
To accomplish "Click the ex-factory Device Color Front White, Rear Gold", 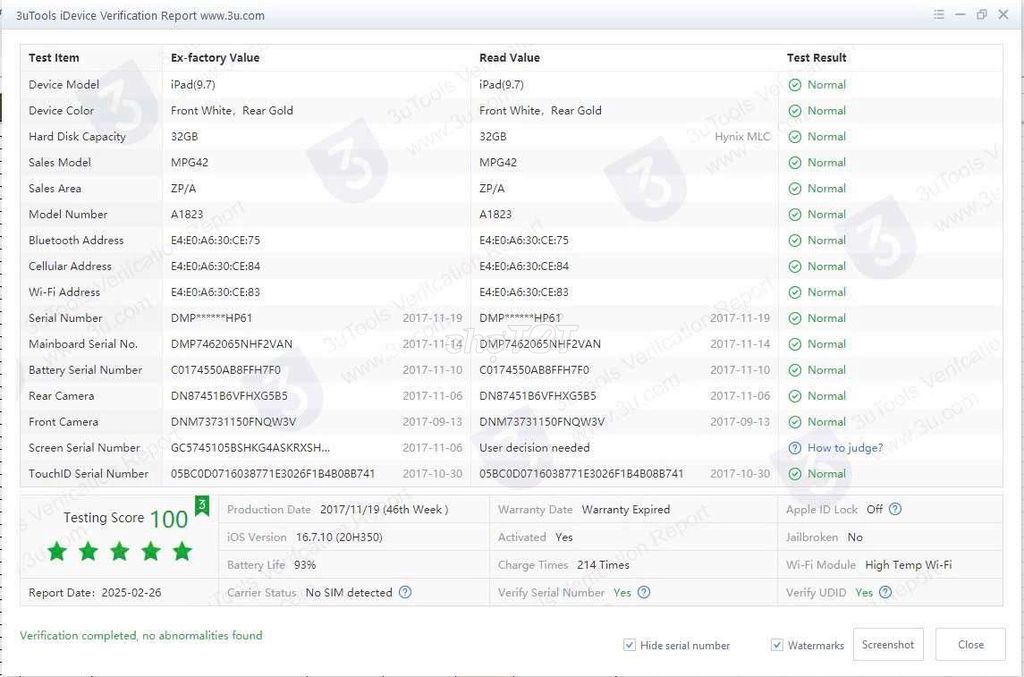I will click(232, 110).
